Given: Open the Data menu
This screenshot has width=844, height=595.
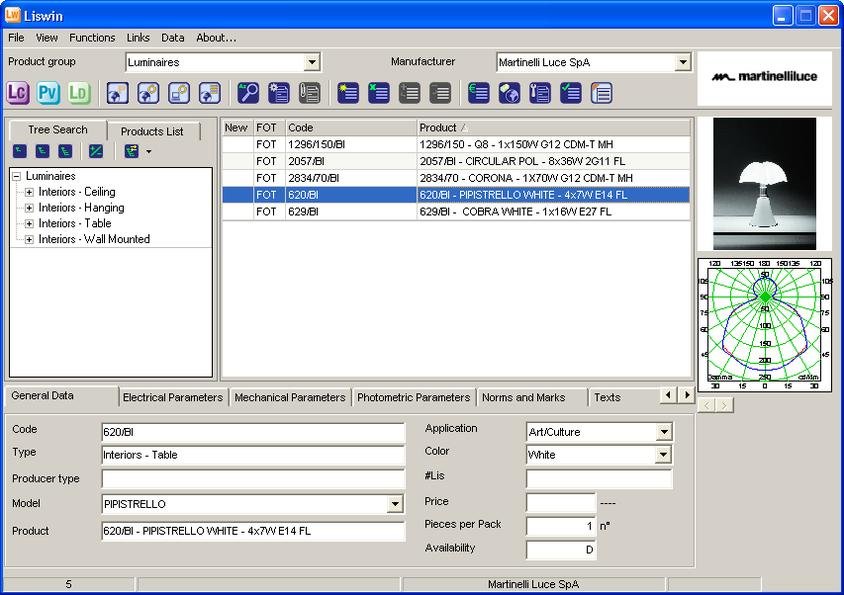Looking at the screenshot, I should pyautogui.click(x=173, y=38).
